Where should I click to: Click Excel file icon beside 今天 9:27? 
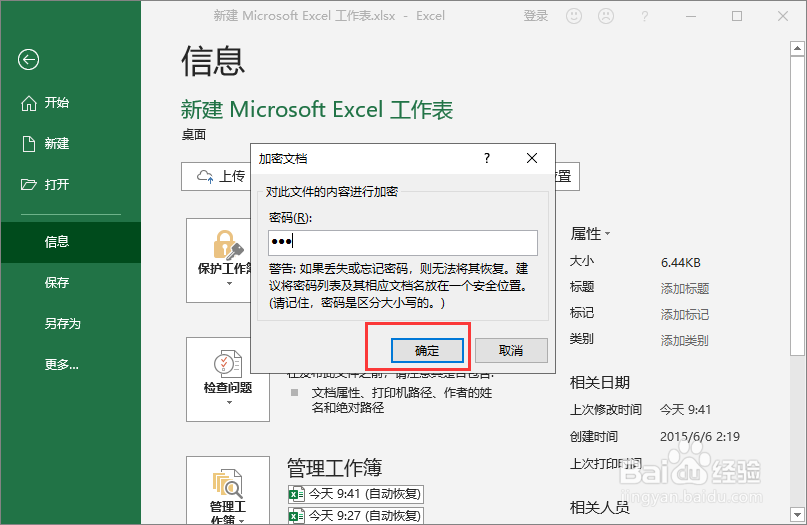[x=296, y=516]
